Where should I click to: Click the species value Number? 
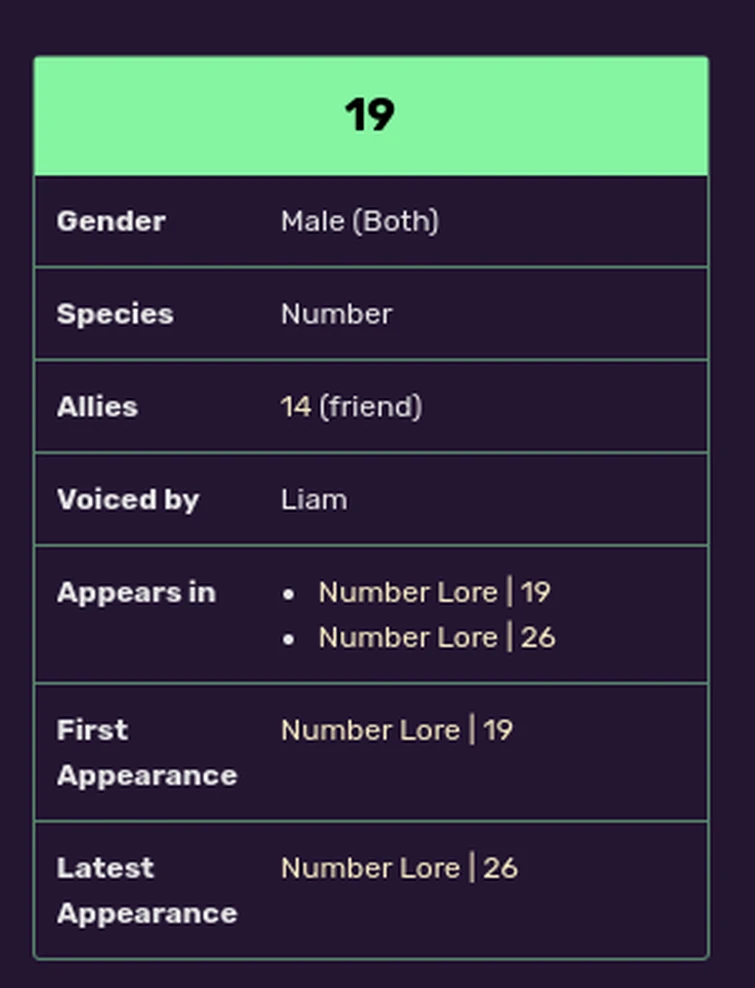336,314
